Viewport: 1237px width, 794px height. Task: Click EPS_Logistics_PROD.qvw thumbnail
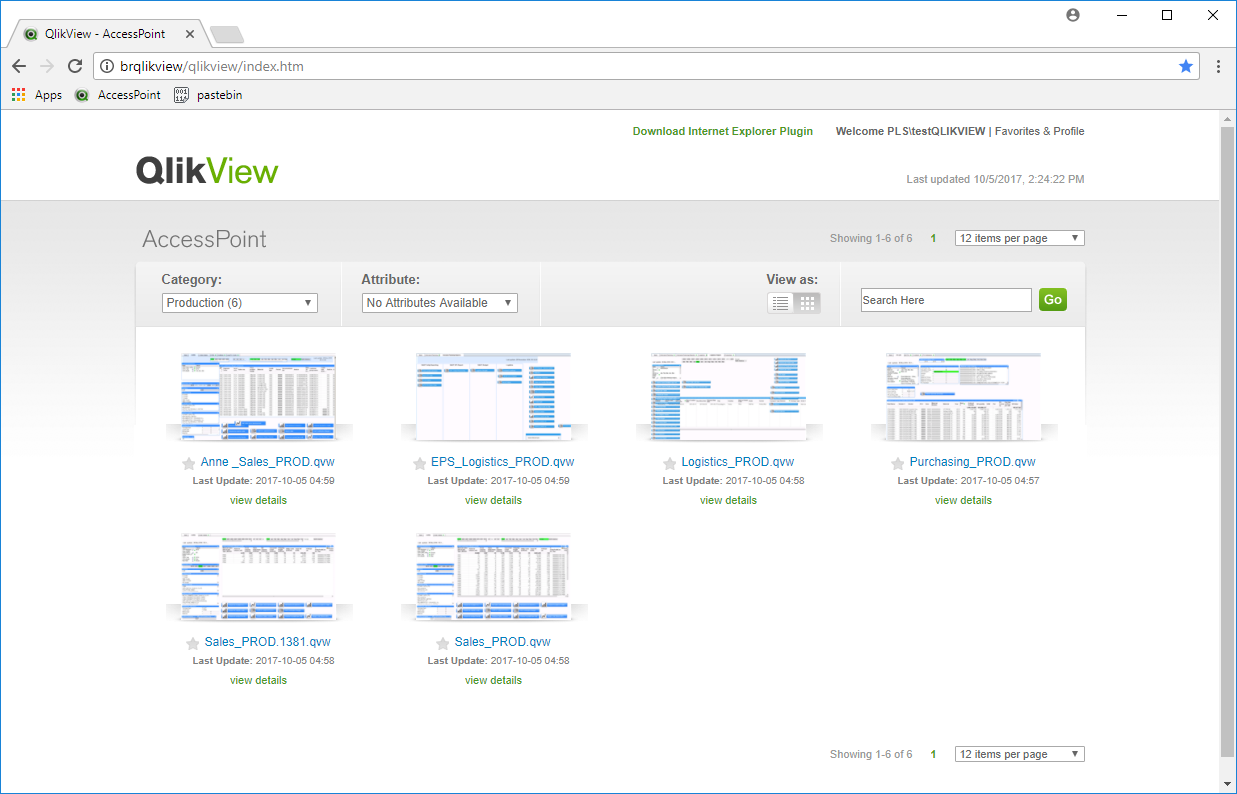click(x=493, y=396)
